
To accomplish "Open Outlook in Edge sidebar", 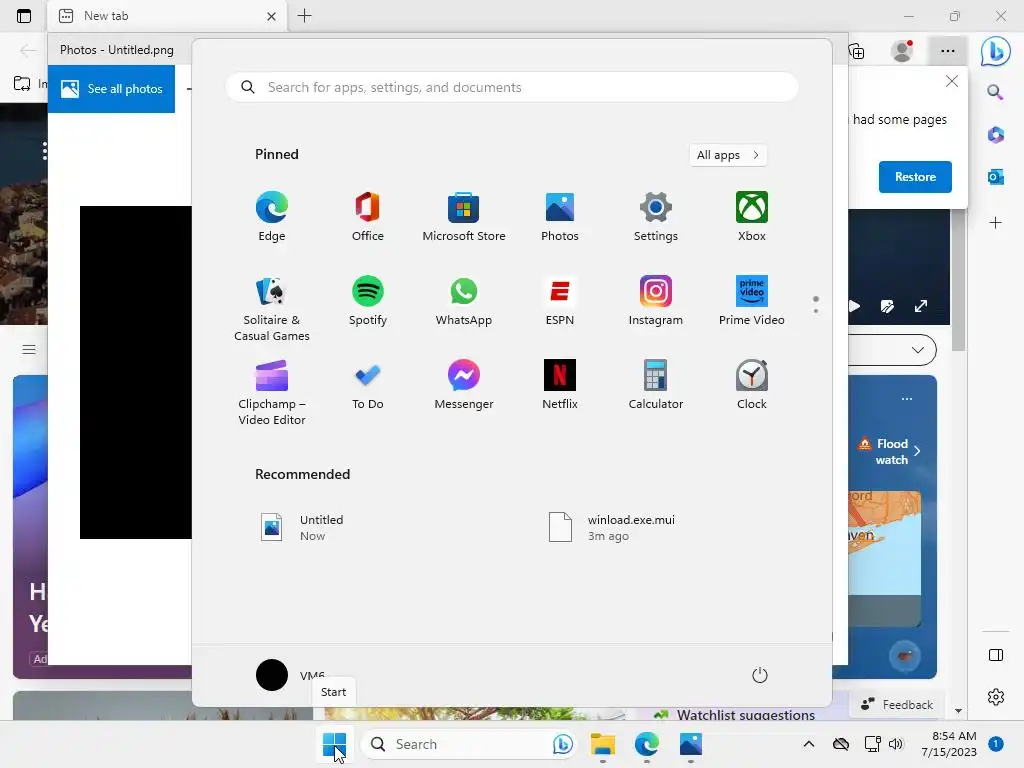I will (x=995, y=176).
